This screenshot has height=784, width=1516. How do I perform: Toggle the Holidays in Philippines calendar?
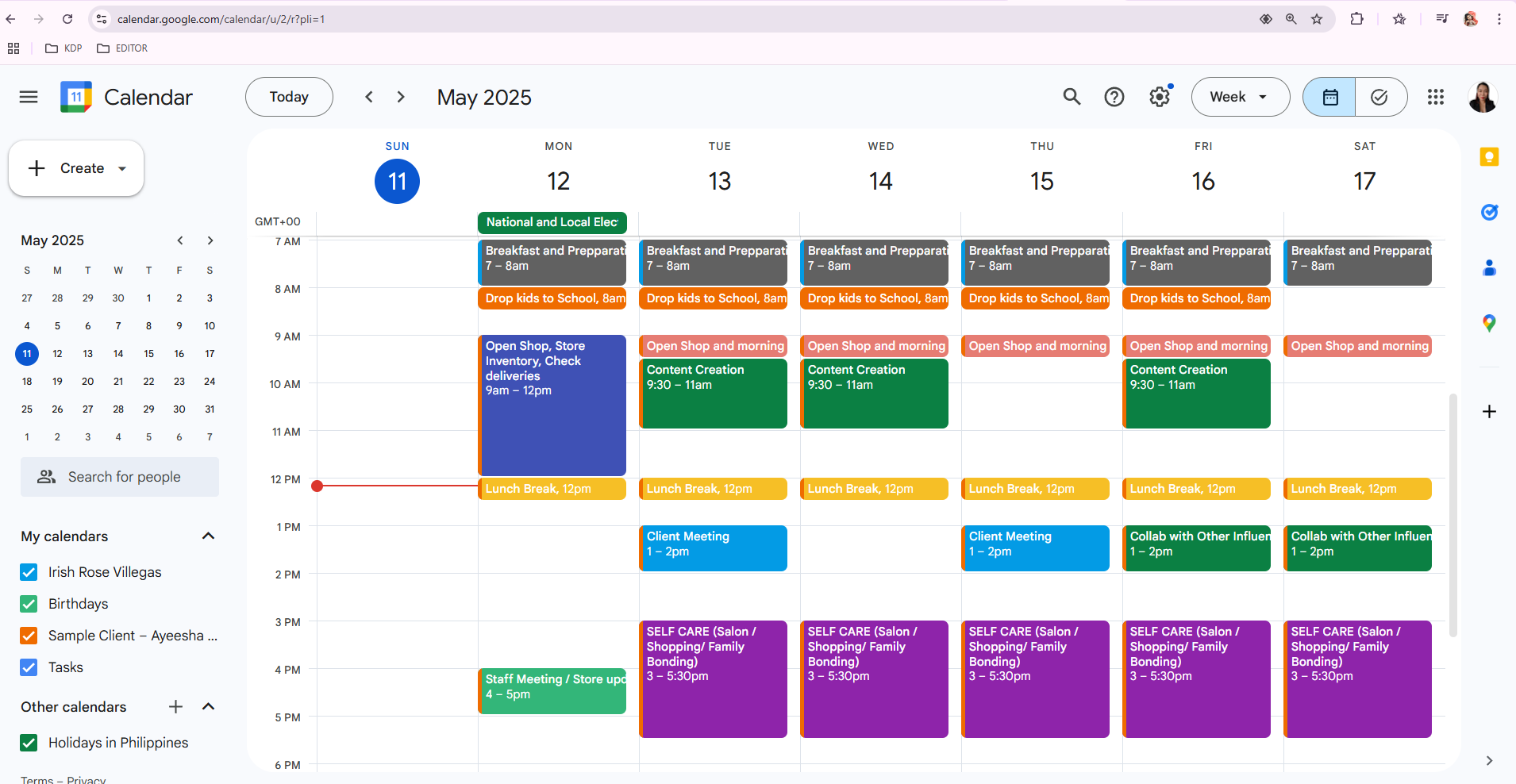click(29, 743)
